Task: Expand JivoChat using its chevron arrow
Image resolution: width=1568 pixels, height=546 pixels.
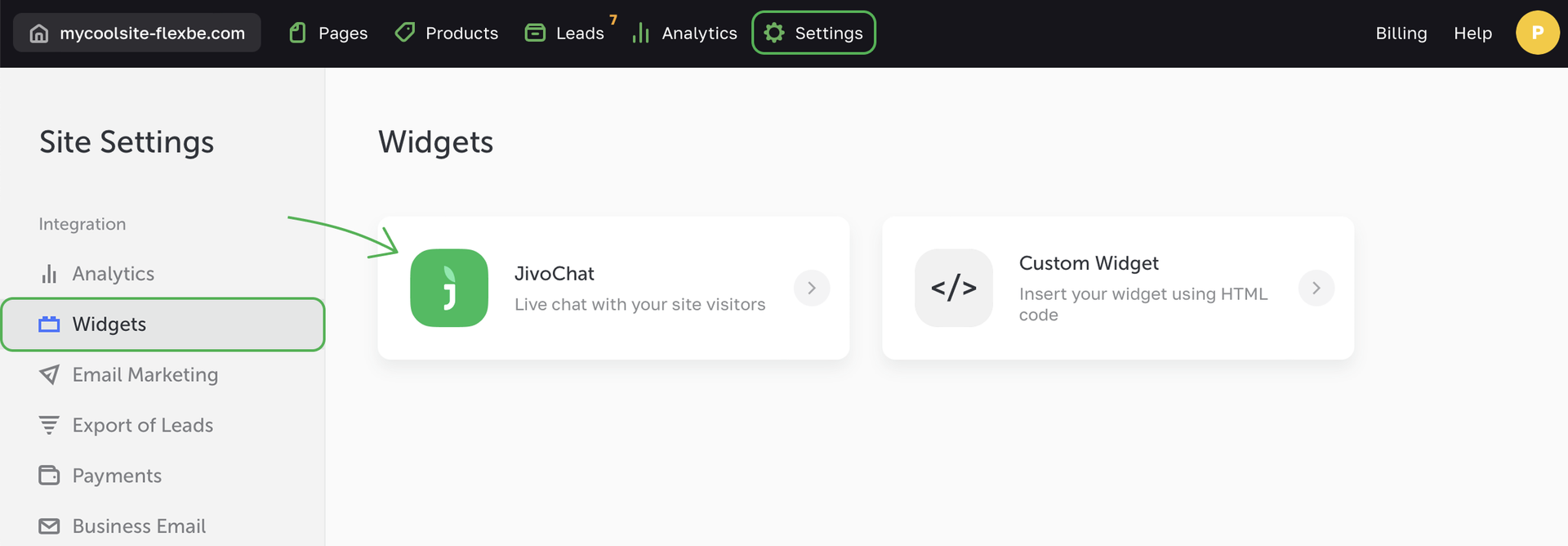Action: coord(811,288)
